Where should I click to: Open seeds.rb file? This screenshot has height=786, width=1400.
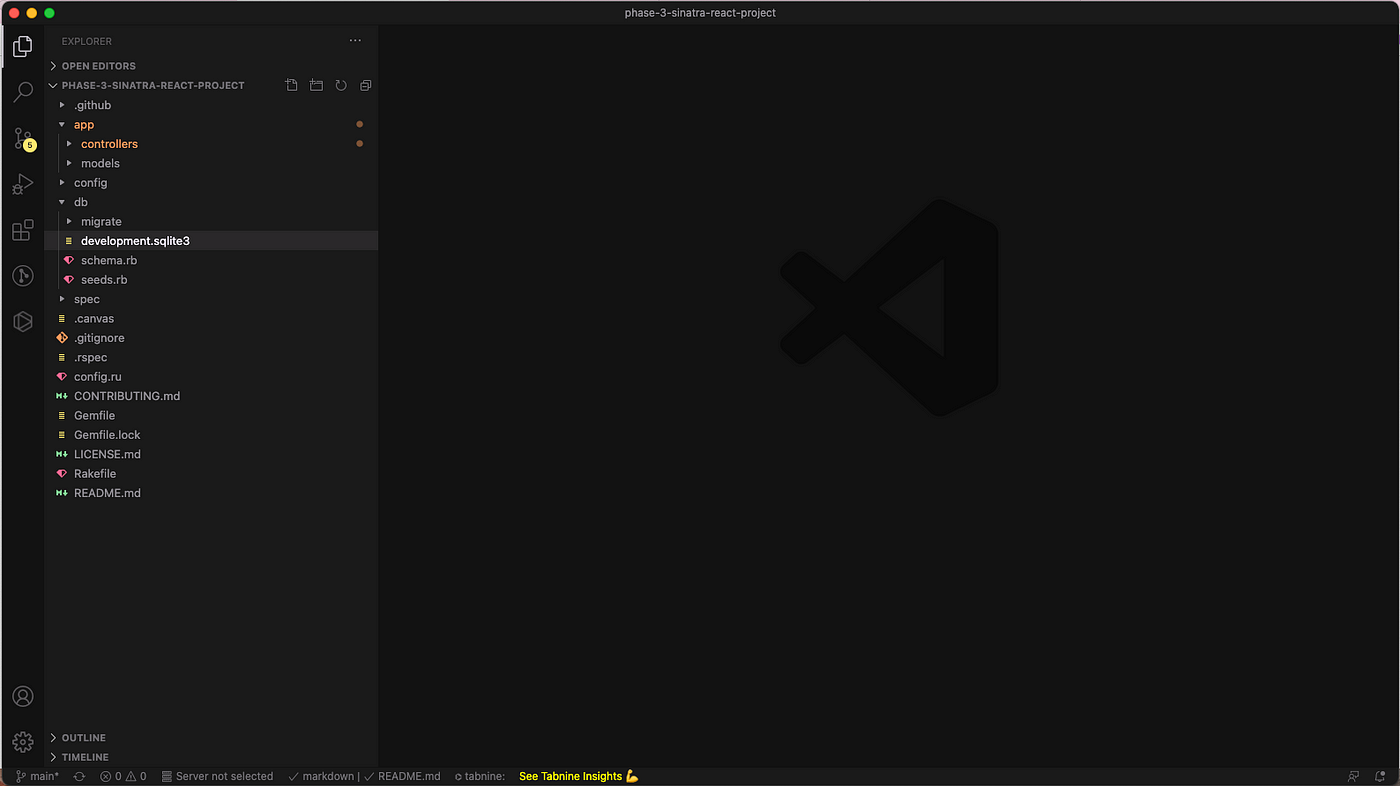213,280
